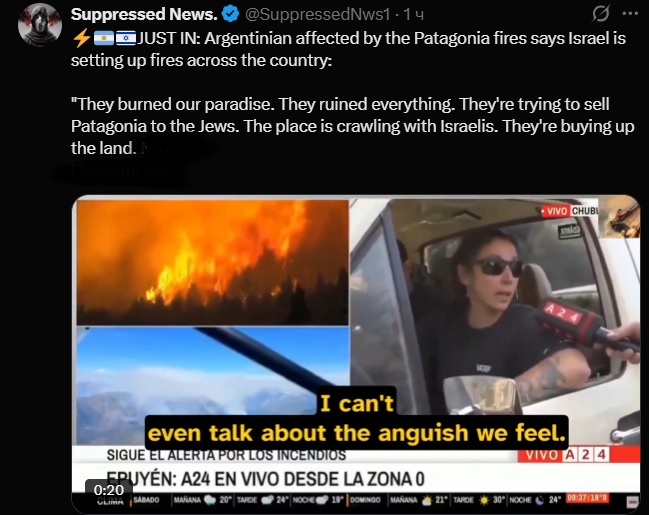Open the three-dot more options menu
The width and height of the screenshot is (649, 515).
coord(630,14)
